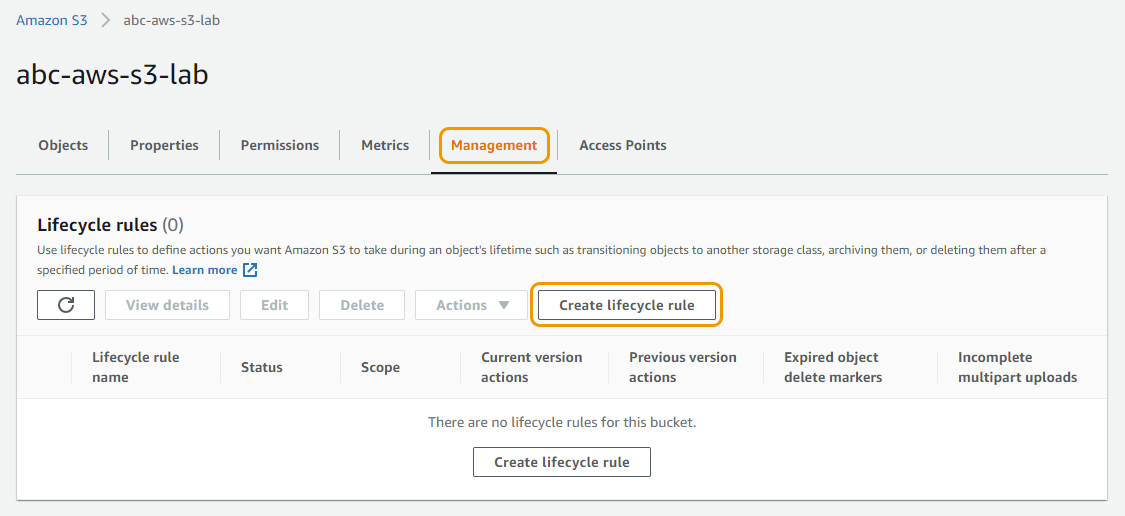
Task: Switch to the Objects tab
Action: coord(63,145)
